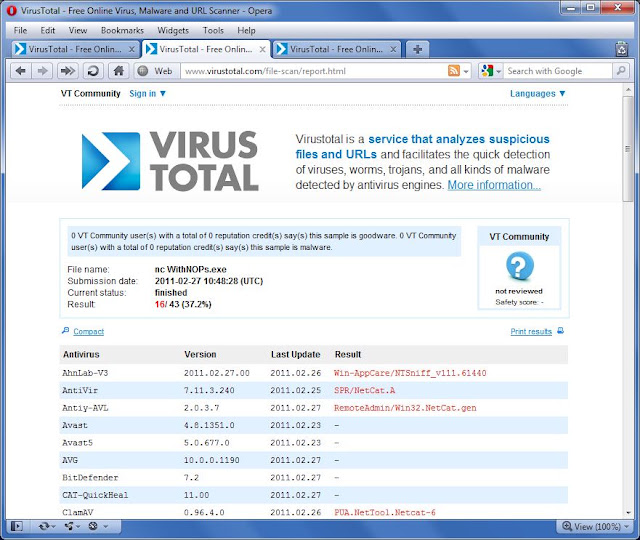The width and height of the screenshot is (640, 540).
Task: Click the BitDefender row name
Action: [x=90, y=478]
